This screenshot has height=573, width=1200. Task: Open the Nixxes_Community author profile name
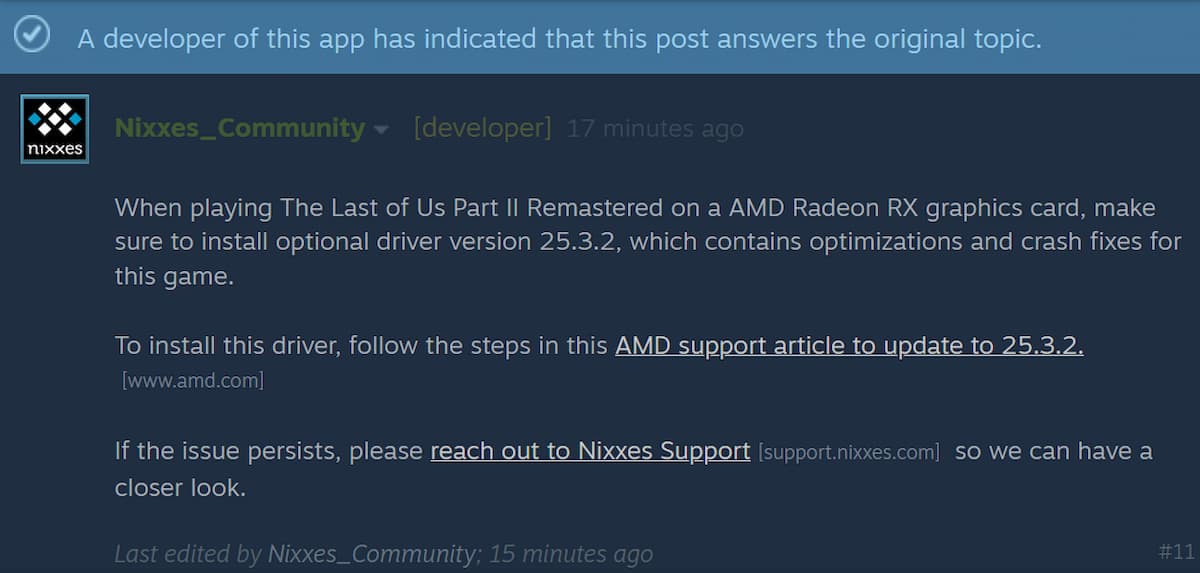(240, 129)
